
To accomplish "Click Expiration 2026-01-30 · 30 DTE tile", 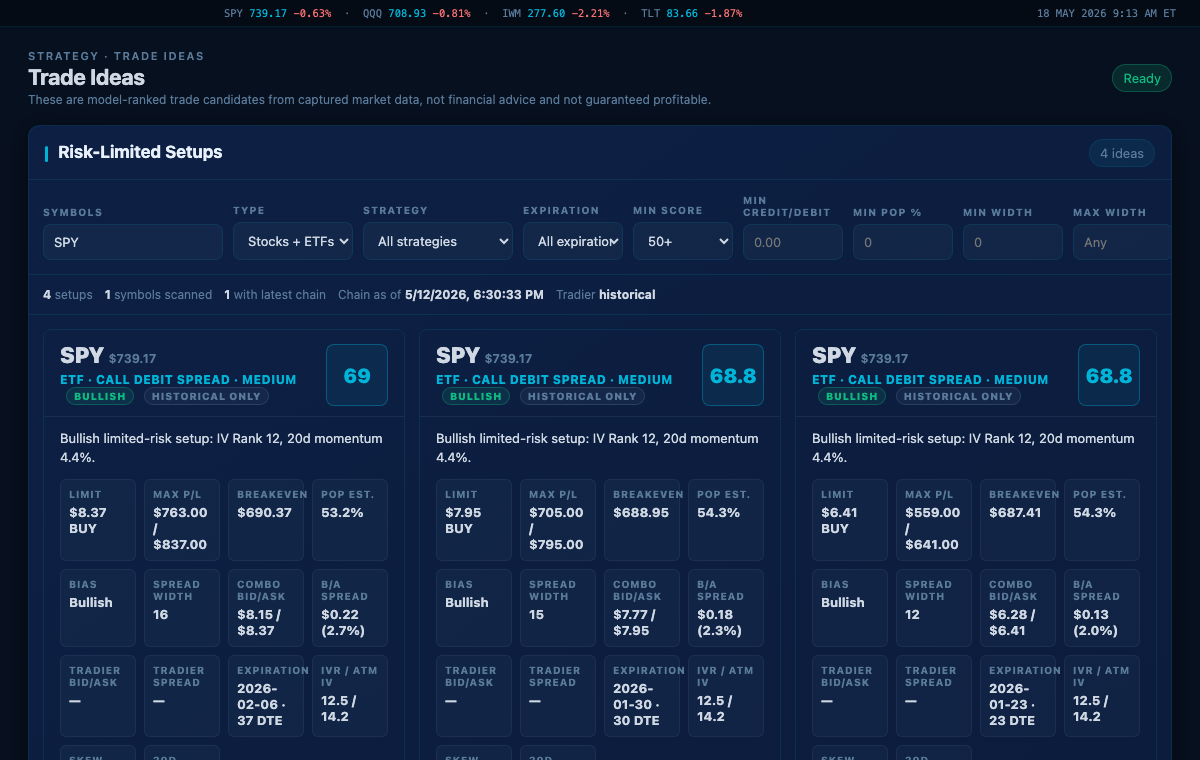I will [642, 696].
